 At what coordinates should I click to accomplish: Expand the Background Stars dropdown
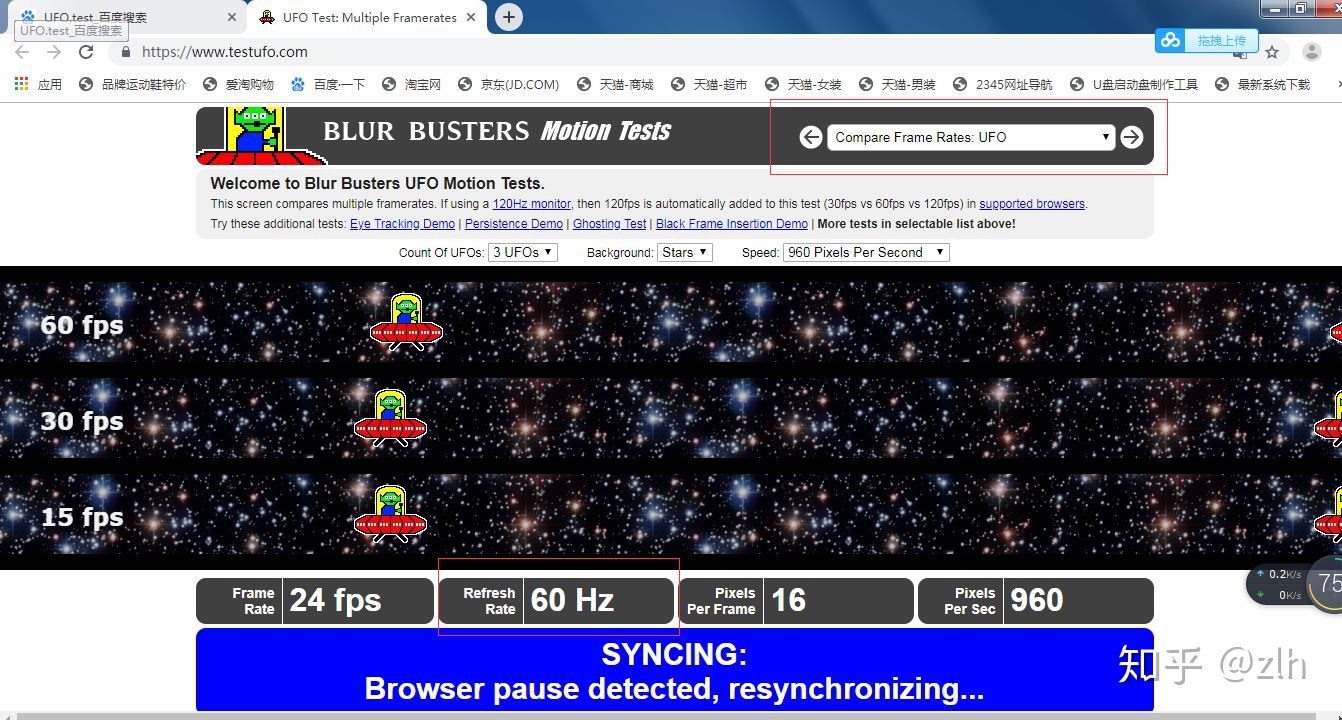click(685, 252)
